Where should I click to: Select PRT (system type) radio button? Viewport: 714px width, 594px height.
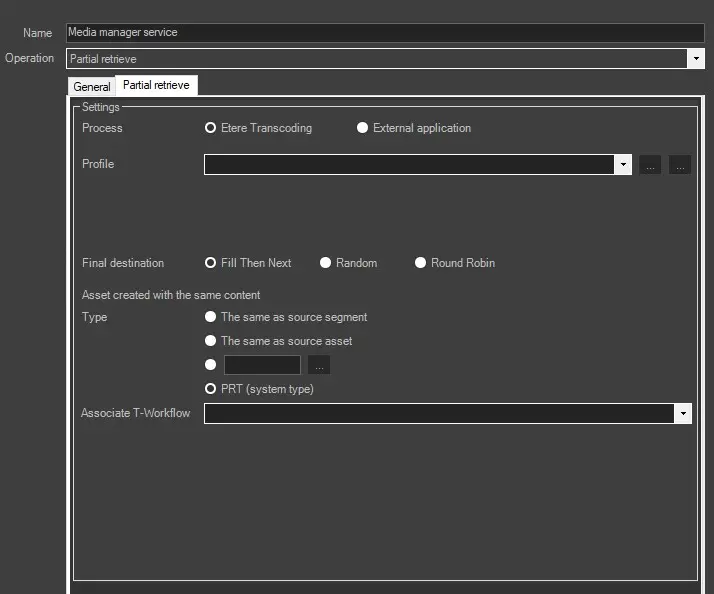coord(211,389)
